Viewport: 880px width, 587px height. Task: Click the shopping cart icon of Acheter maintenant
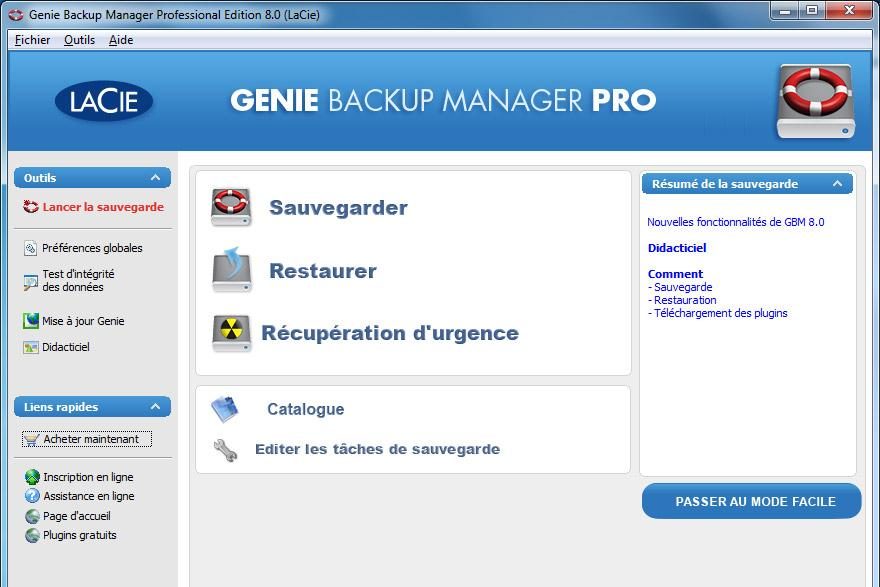click(x=32, y=439)
